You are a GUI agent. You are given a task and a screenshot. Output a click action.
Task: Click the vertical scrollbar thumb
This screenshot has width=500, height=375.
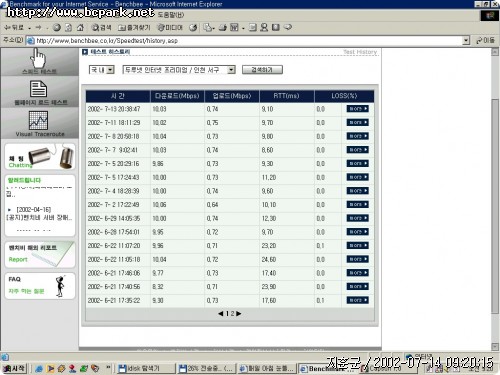pyautogui.click(x=495, y=205)
